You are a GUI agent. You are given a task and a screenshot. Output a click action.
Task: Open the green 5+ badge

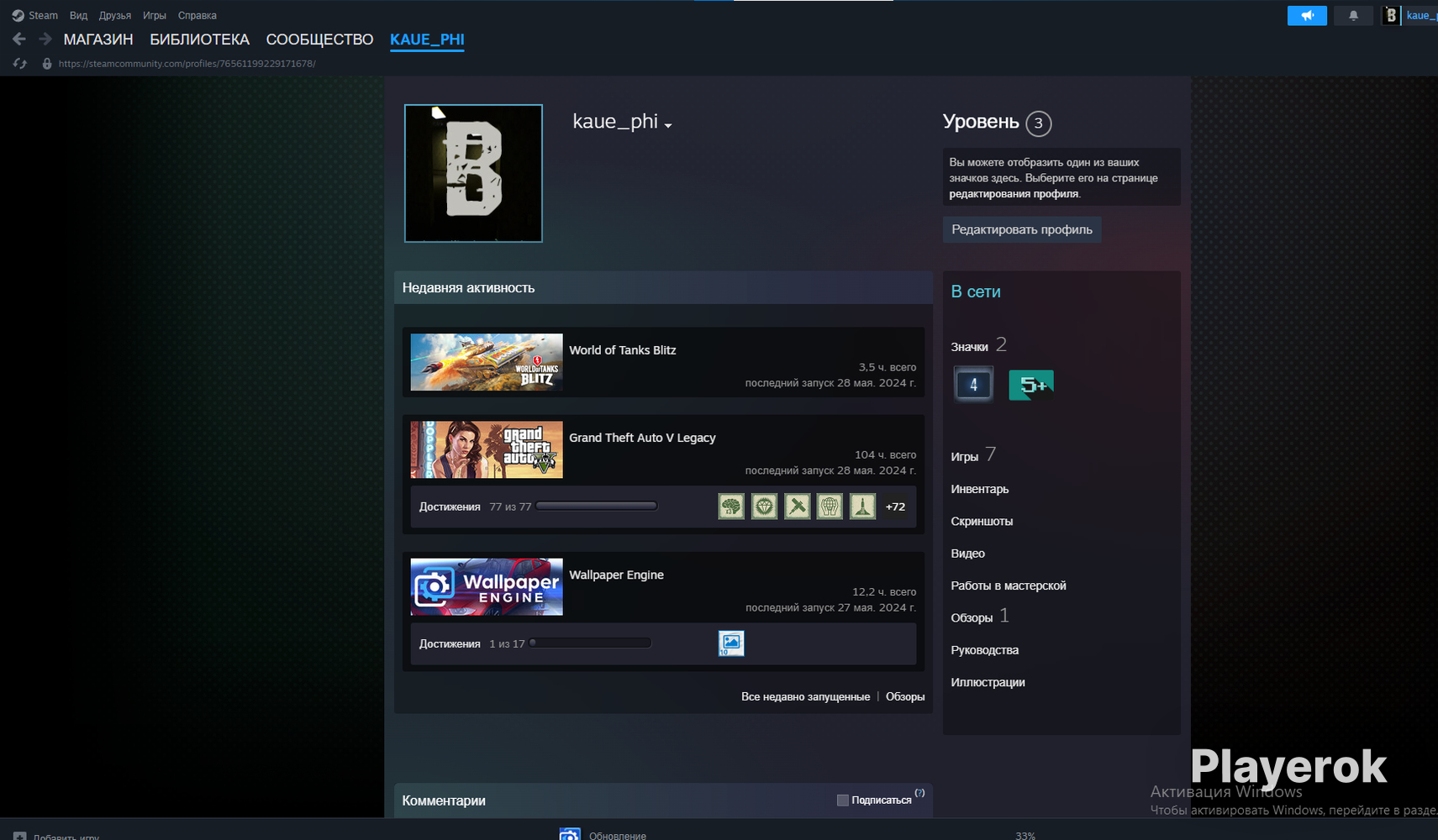coord(1031,385)
